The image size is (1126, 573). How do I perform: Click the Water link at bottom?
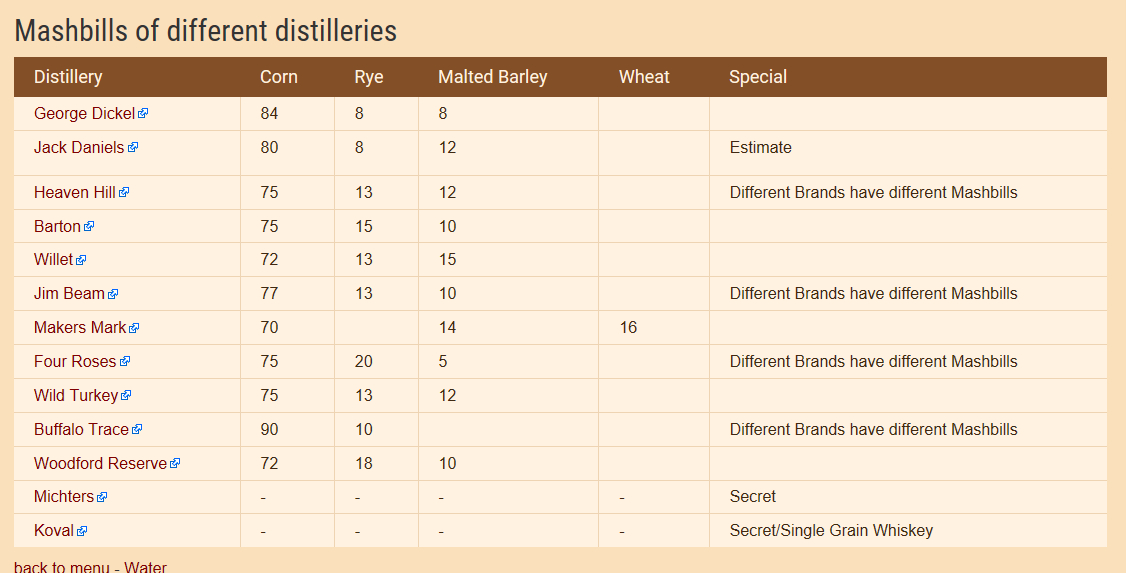click(145, 567)
